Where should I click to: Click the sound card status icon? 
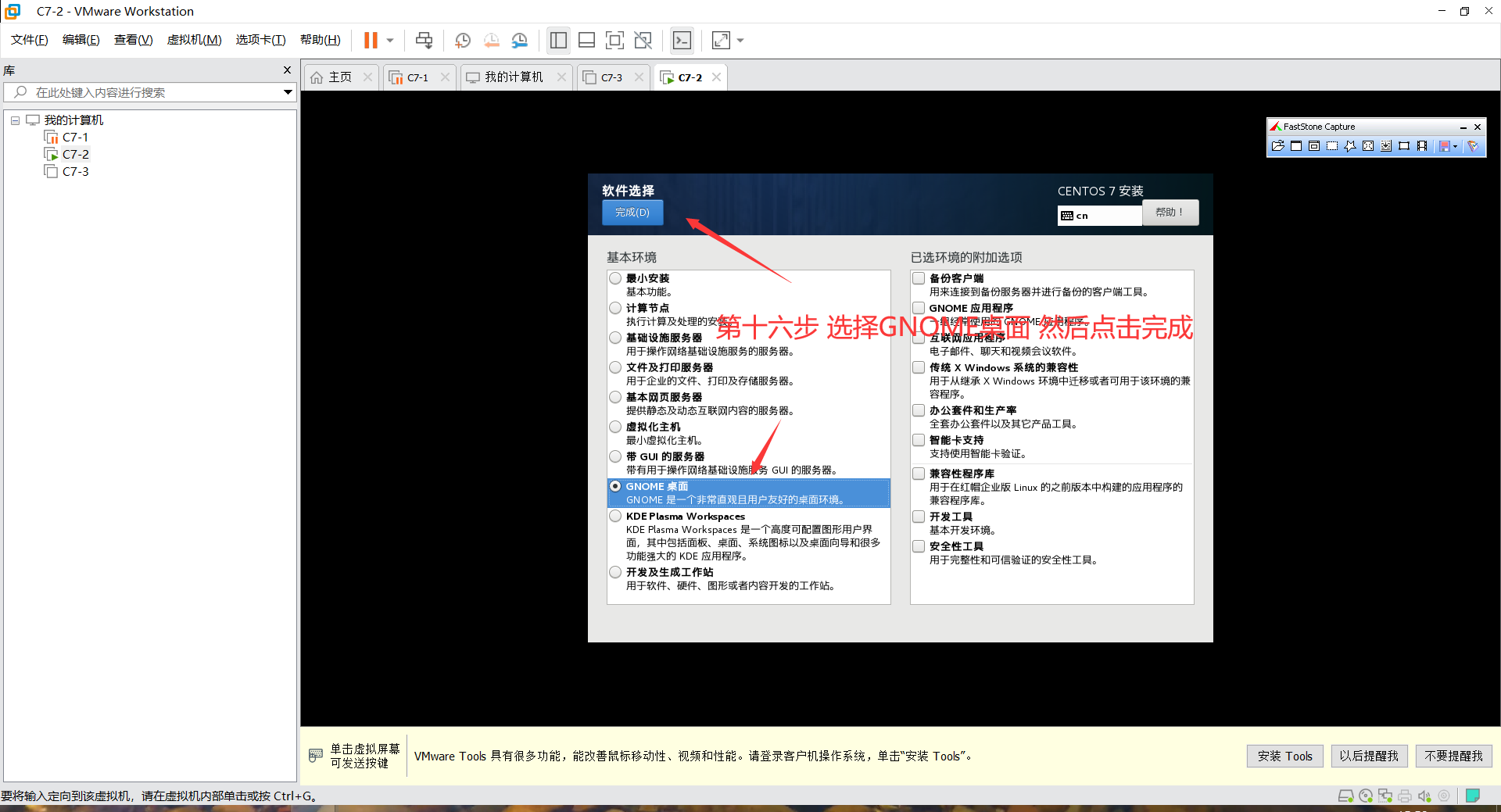1424,796
